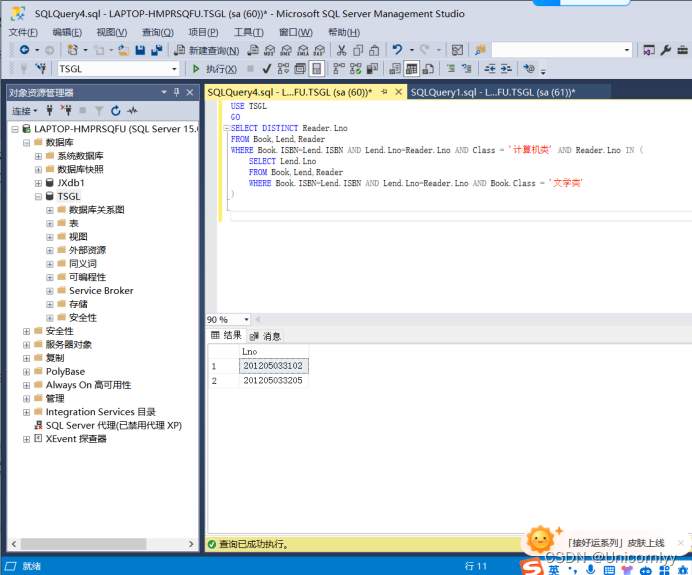Screen dimensions: 692x575
Task: Click the cut scissors icon
Action: (341, 50)
